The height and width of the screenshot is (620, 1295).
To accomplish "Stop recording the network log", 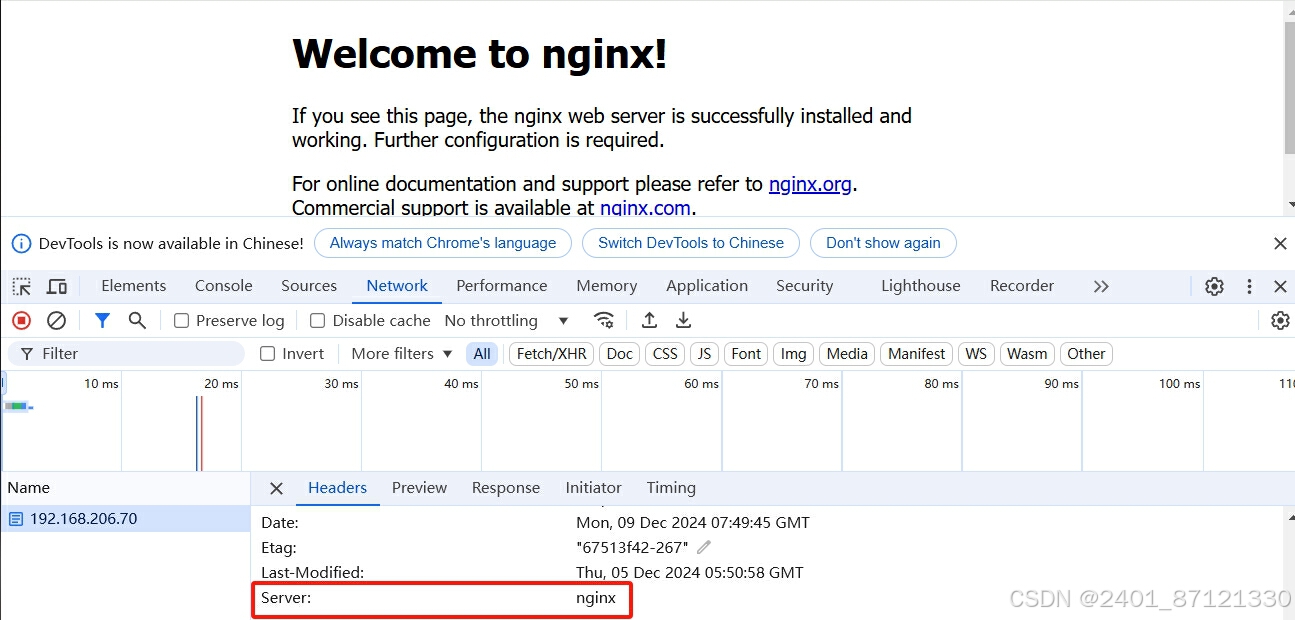I will [22, 321].
